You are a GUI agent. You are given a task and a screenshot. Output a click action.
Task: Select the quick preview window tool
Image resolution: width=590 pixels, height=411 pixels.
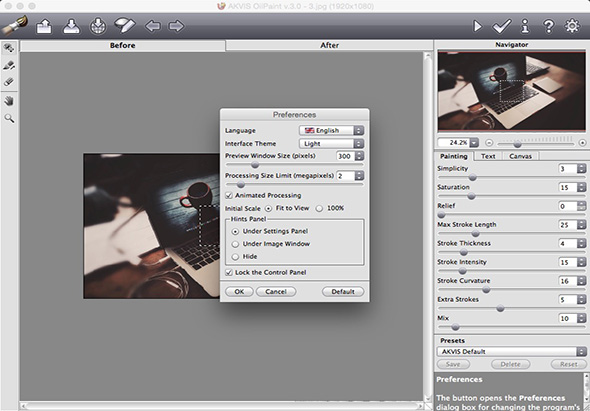(x=9, y=48)
